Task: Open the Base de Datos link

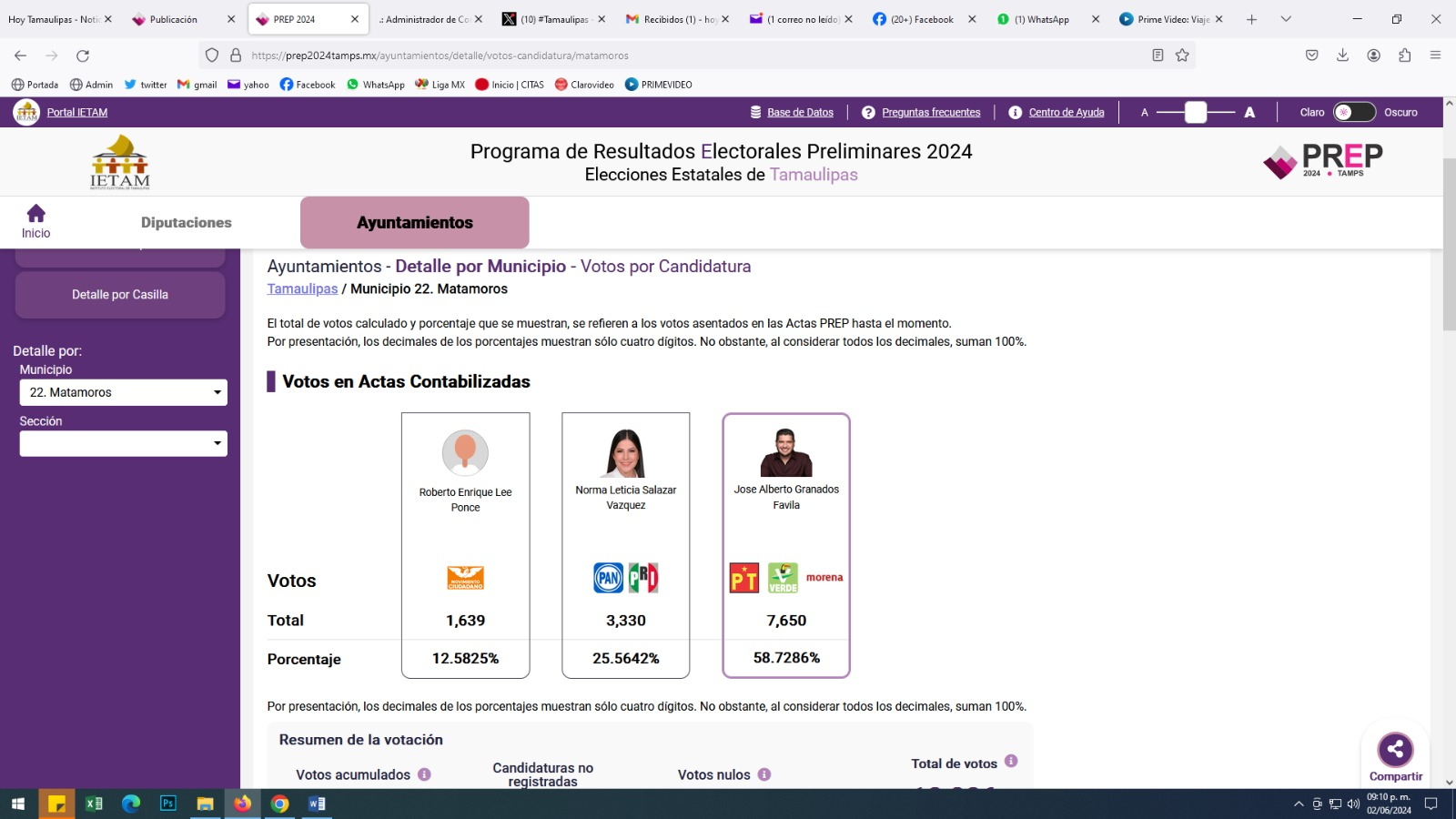Action: click(x=800, y=112)
